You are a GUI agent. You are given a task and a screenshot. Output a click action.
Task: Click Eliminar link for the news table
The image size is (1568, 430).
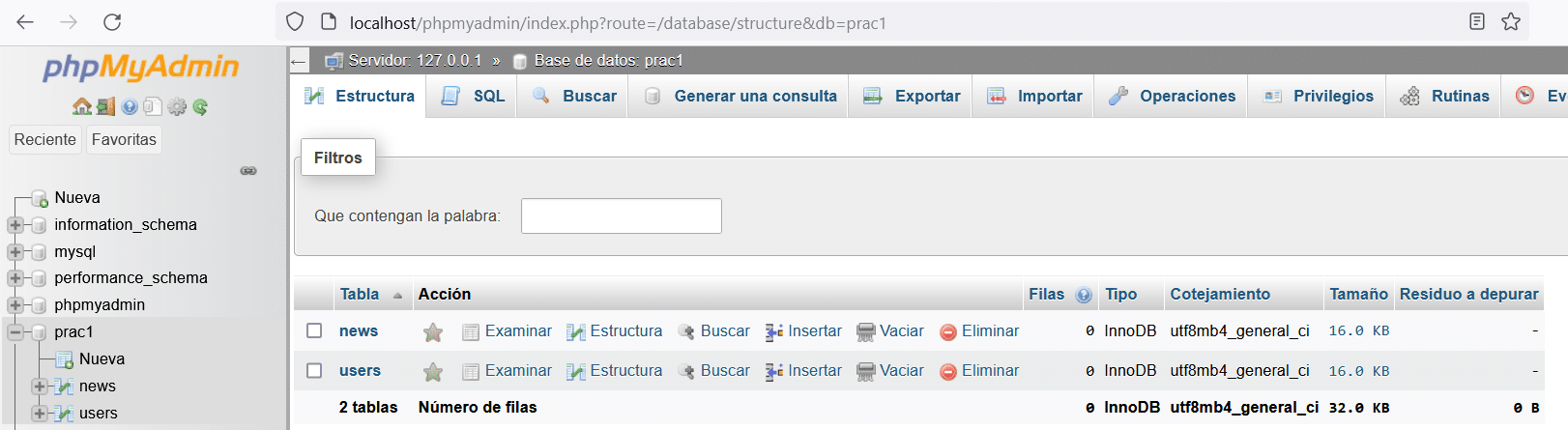979,331
